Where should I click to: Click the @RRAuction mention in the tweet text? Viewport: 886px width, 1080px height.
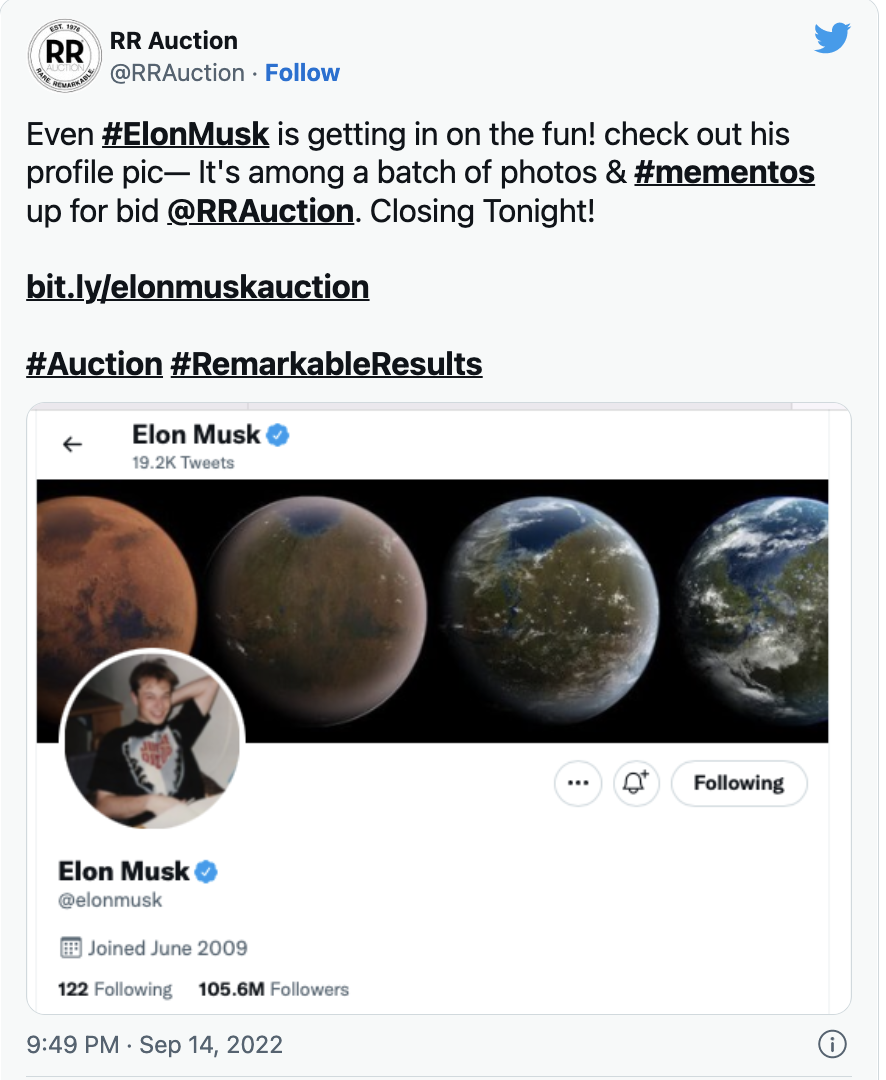pos(261,211)
